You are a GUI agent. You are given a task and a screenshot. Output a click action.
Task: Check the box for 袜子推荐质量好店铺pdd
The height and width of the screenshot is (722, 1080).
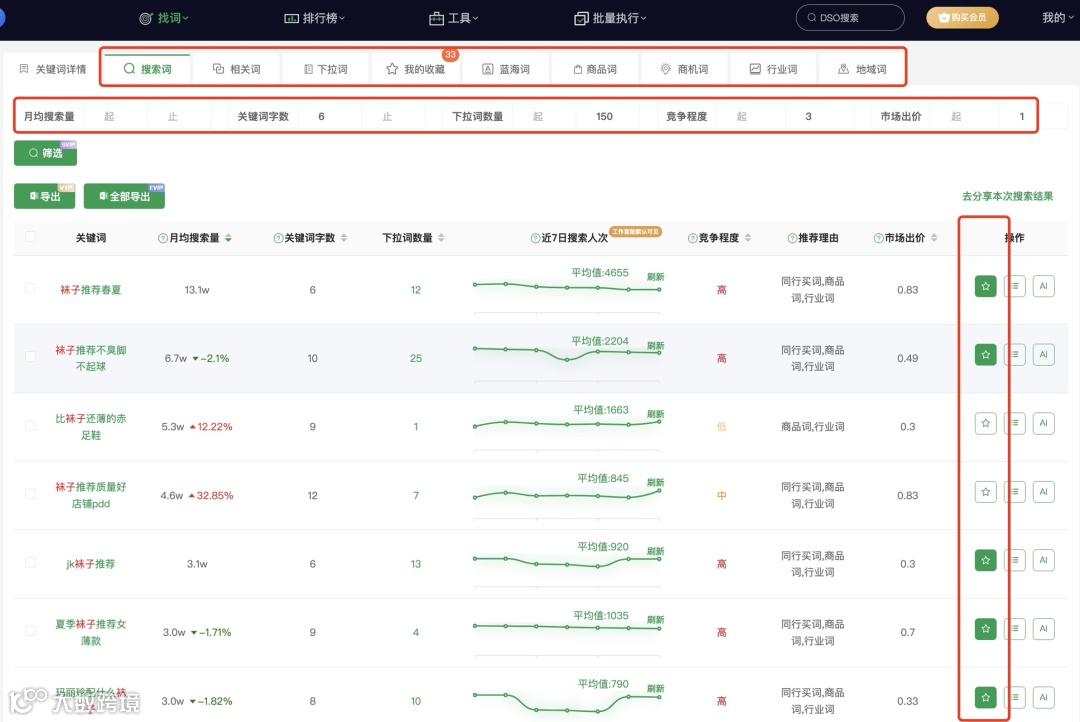point(30,493)
